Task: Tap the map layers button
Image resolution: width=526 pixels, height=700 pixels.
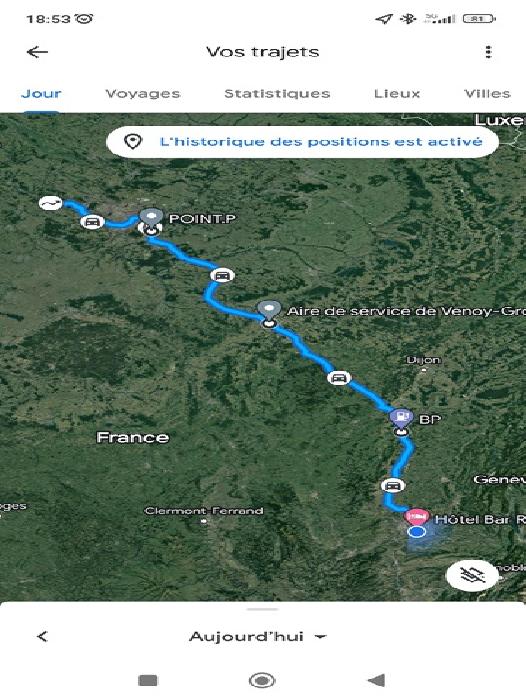Action: tap(472, 575)
